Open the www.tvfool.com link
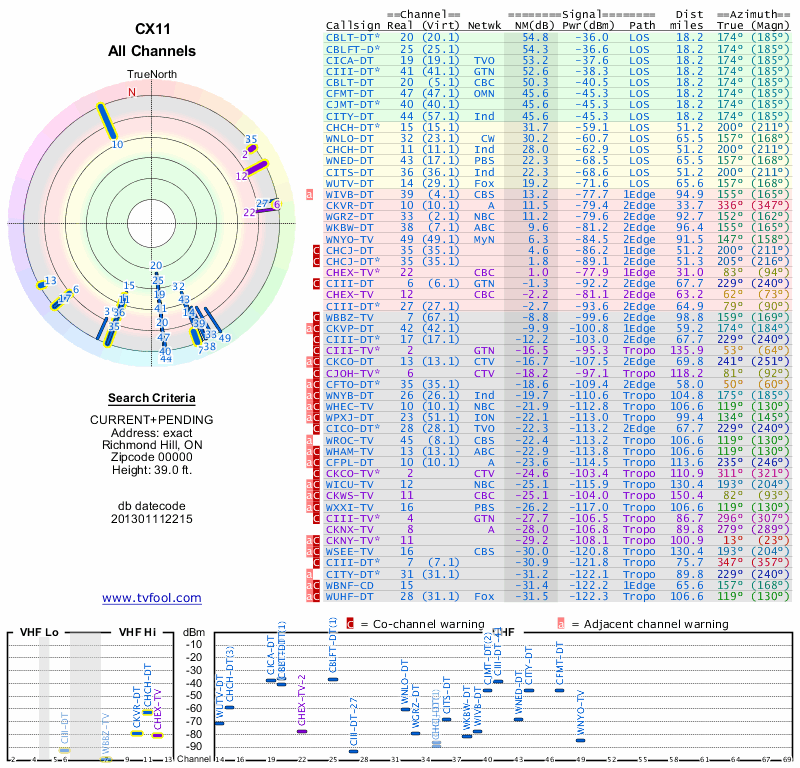800x768 pixels. pyautogui.click(x=152, y=598)
